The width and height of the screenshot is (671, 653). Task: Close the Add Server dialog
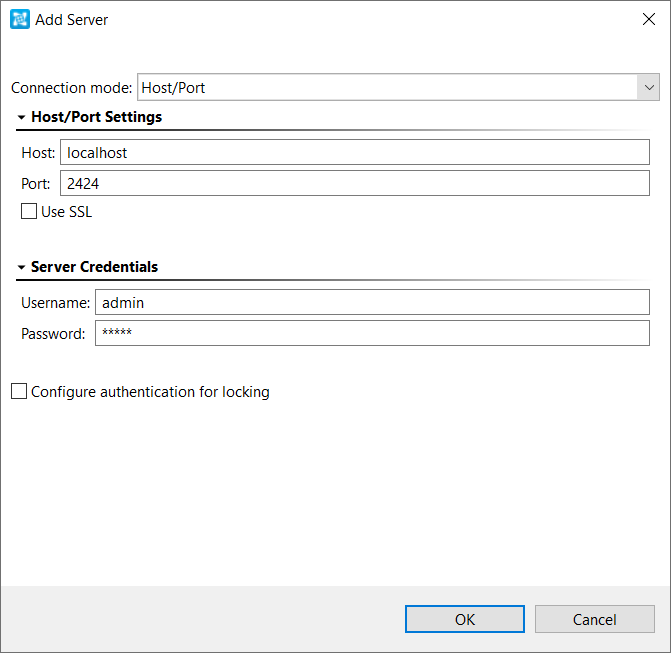tap(649, 19)
